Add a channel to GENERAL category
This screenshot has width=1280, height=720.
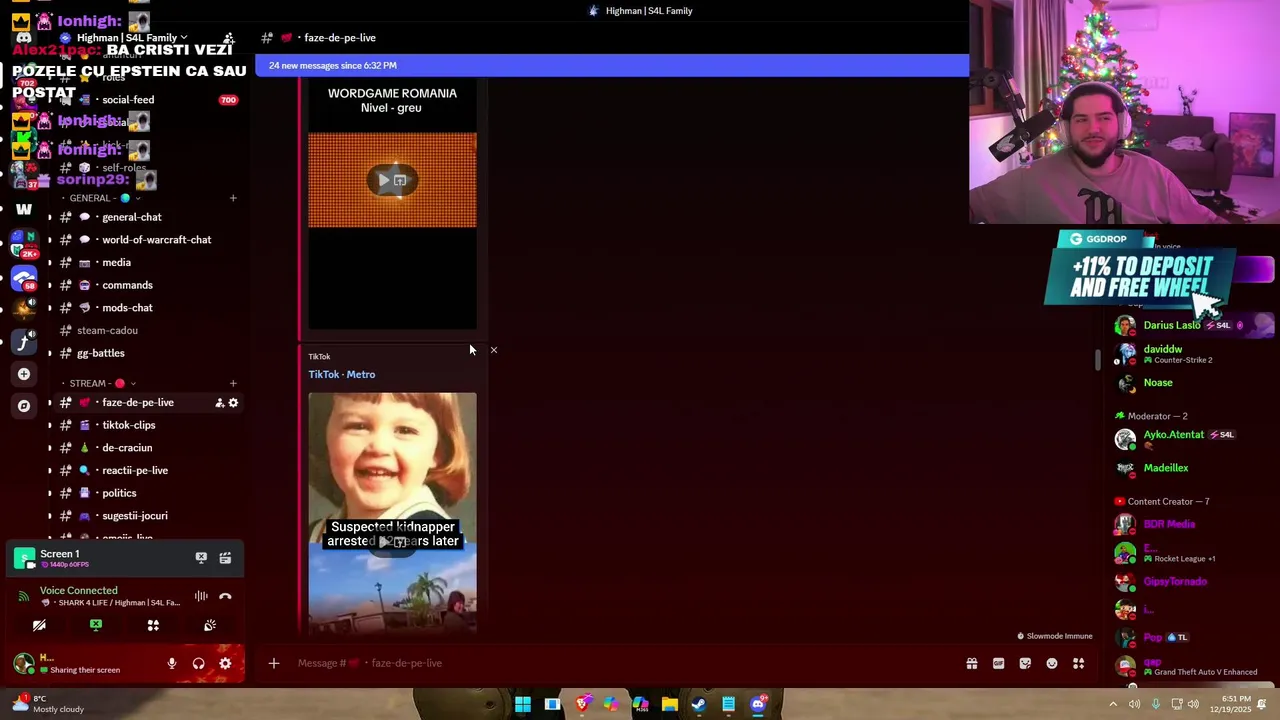point(233,198)
